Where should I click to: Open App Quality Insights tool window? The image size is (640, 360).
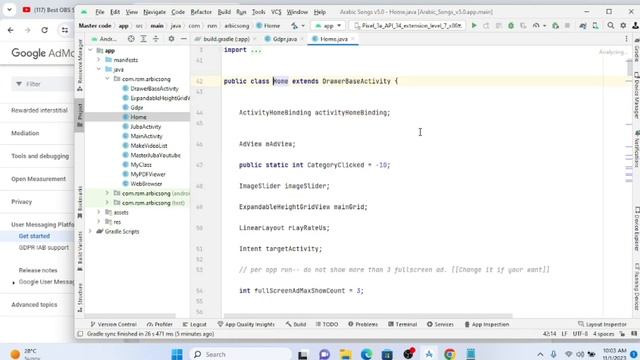coord(246,324)
